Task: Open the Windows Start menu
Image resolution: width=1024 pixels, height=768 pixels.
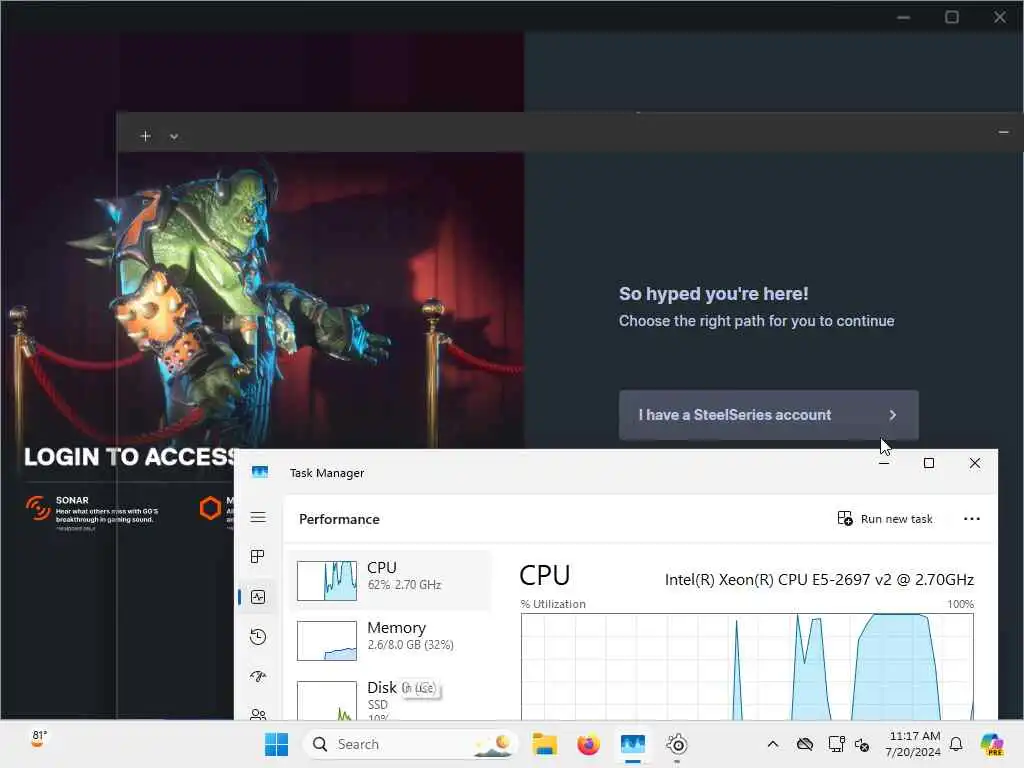Action: (276, 744)
